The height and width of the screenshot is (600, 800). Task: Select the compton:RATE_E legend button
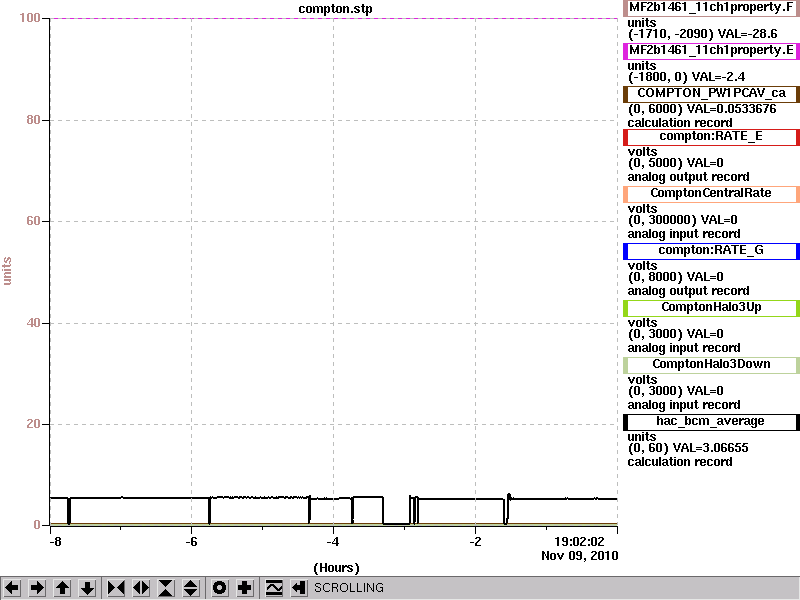pyautogui.click(x=711, y=137)
